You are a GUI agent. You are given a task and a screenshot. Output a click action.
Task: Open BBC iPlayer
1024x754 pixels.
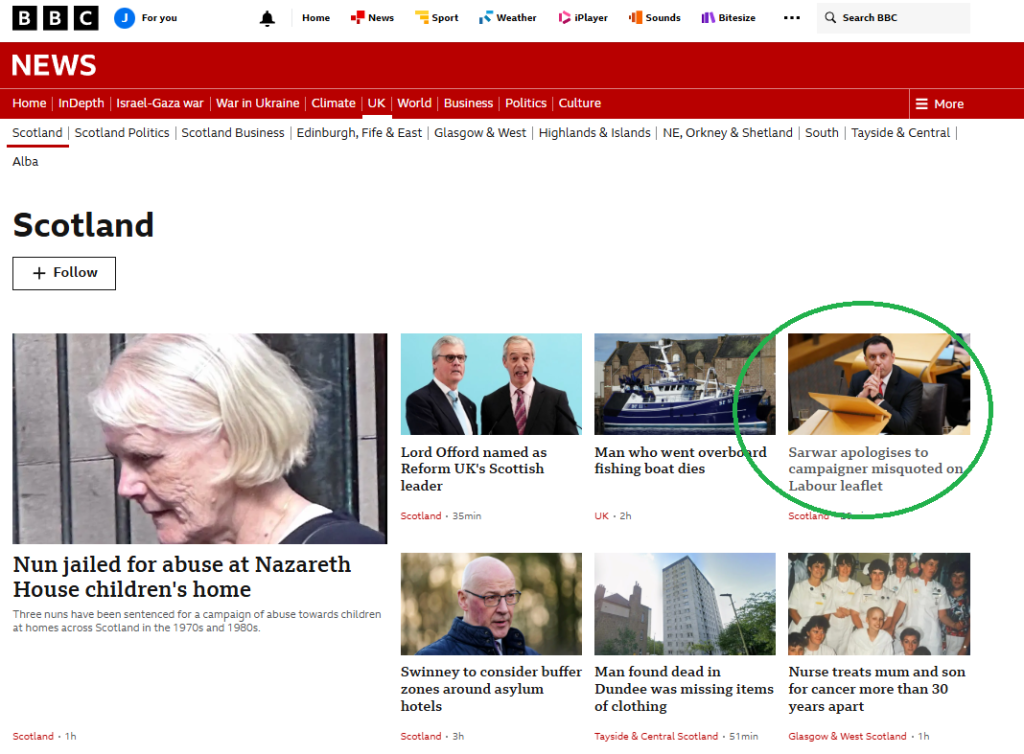tap(582, 18)
